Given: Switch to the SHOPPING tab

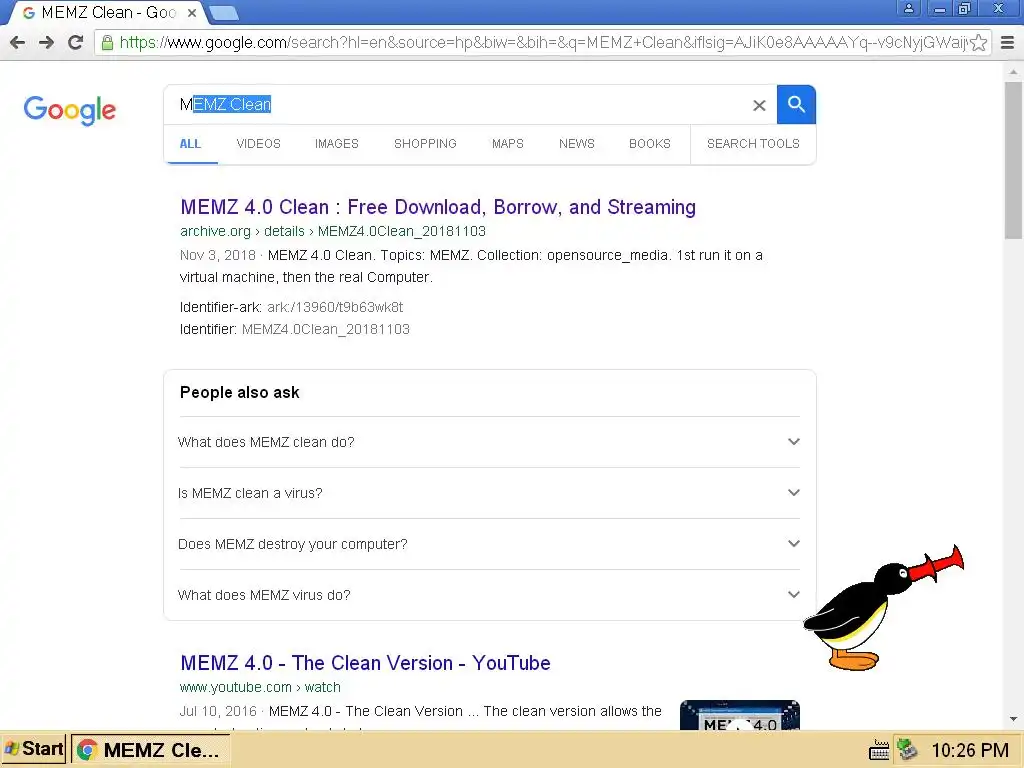Looking at the screenshot, I should (x=425, y=144).
